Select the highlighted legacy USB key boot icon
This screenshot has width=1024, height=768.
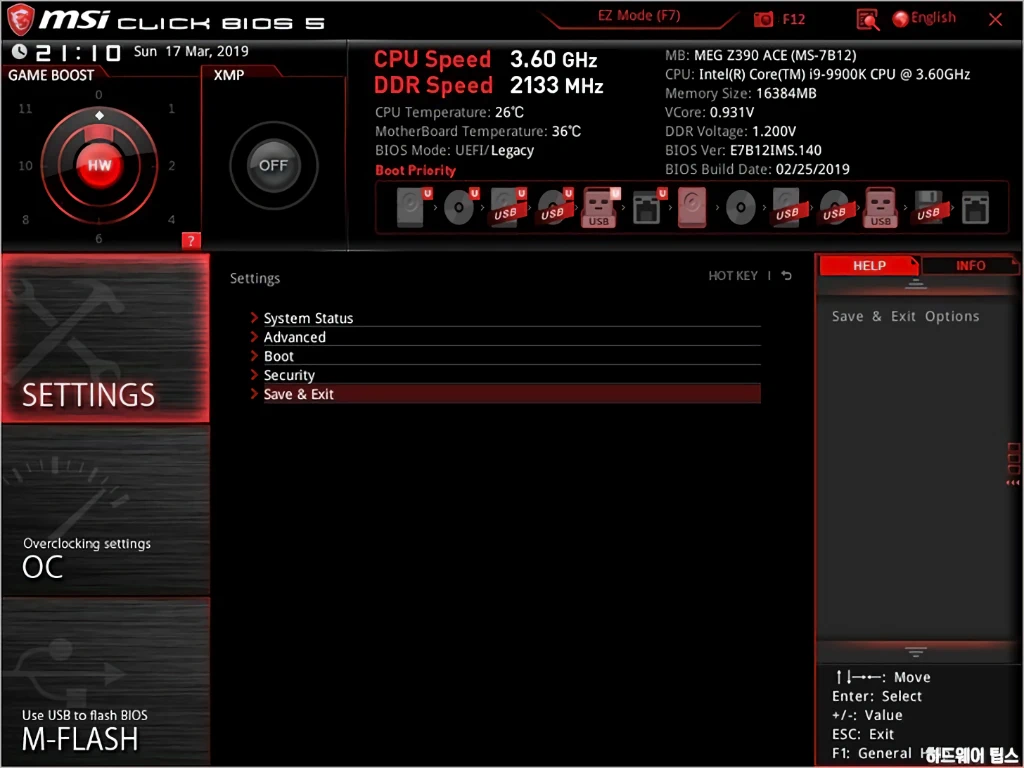pyautogui.click(x=880, y=207)
